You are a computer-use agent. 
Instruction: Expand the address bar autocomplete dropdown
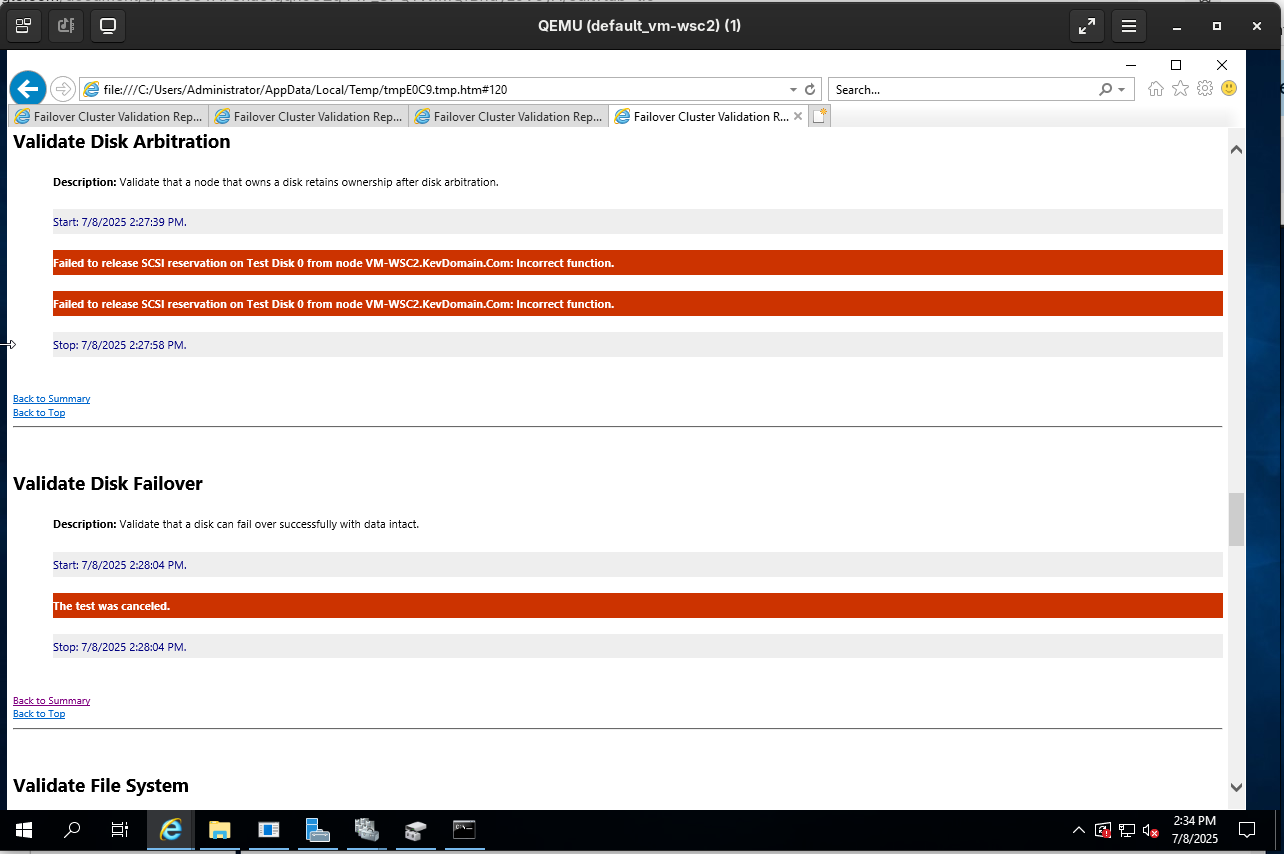pyautogui.click(x=793, y=89)
